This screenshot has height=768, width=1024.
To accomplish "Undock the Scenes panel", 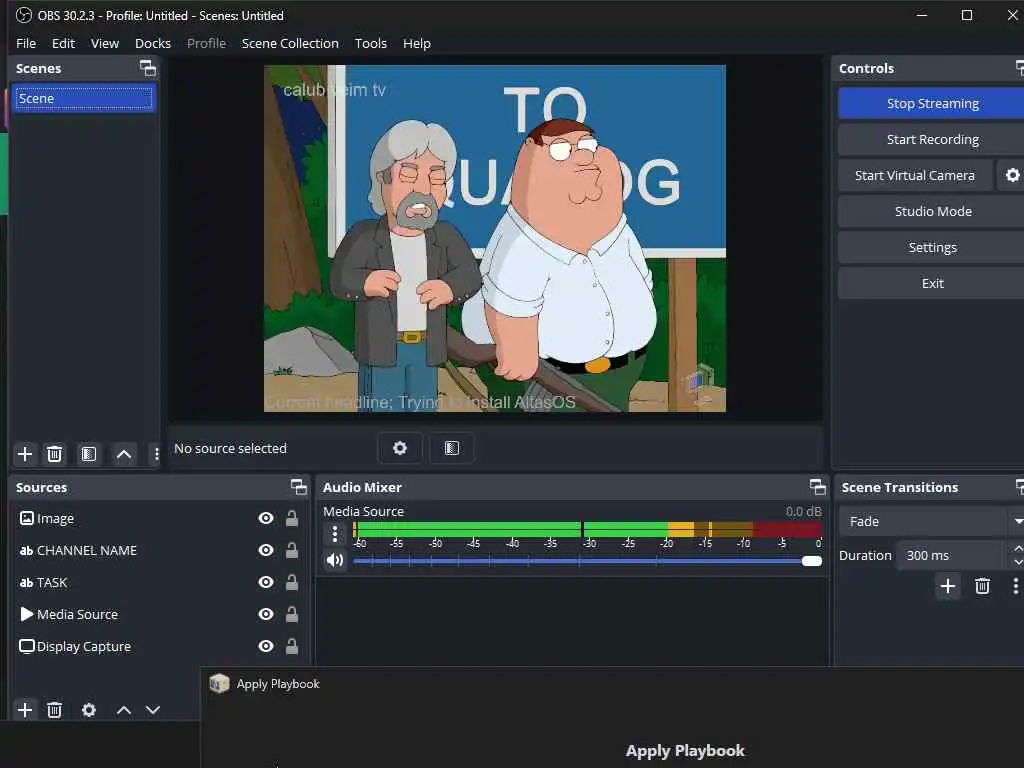I will point(148,68).
